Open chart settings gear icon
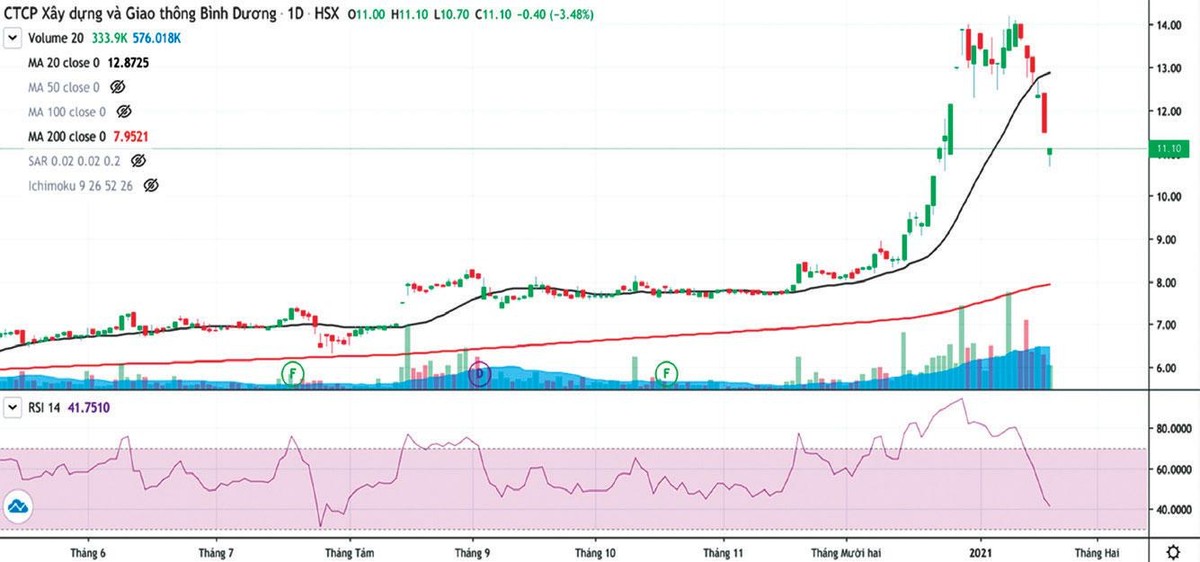Screen dimensions: 1200x562 1173,552
